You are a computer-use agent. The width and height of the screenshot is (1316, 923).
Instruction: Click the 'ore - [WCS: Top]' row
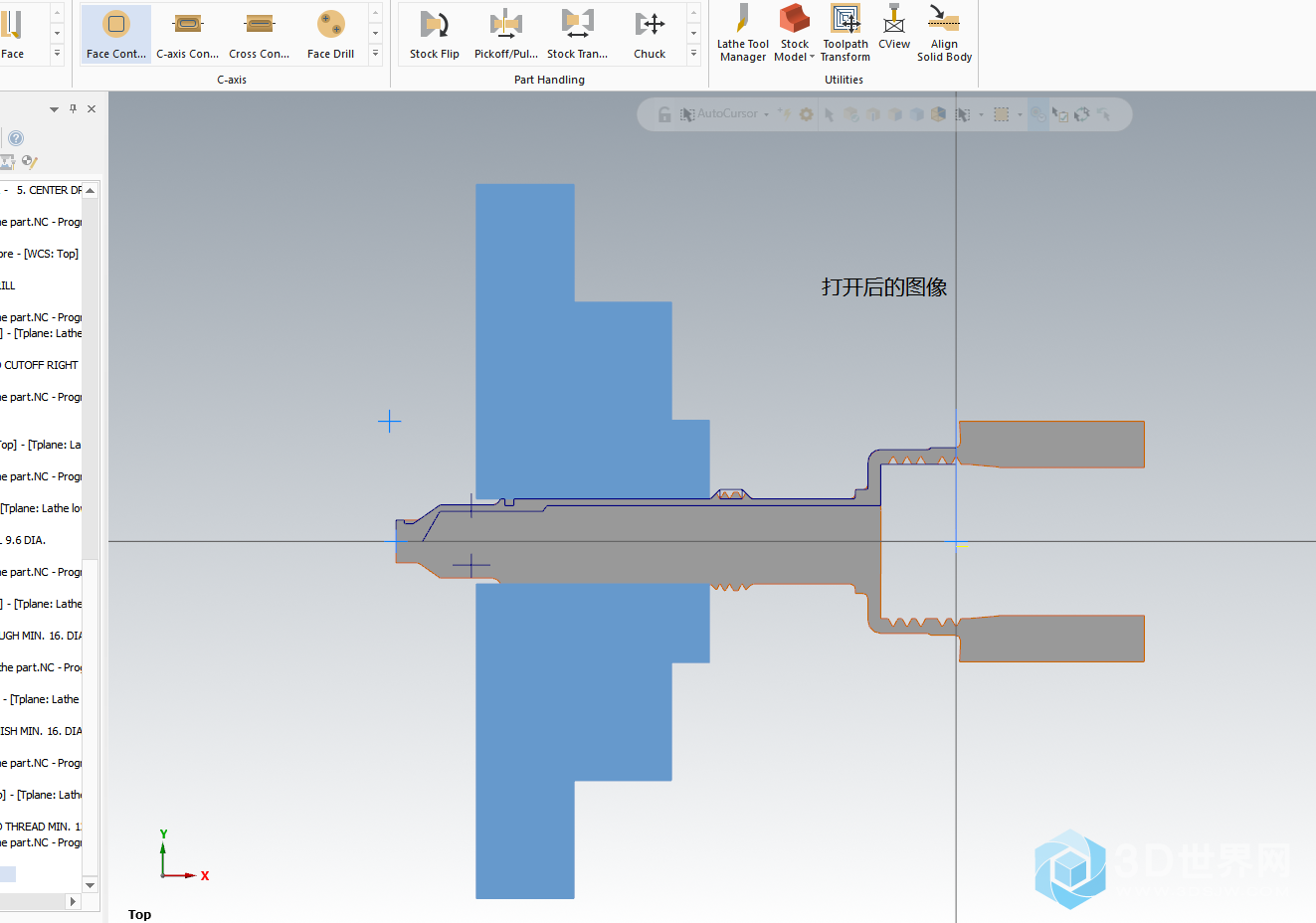tap(40, 254)
